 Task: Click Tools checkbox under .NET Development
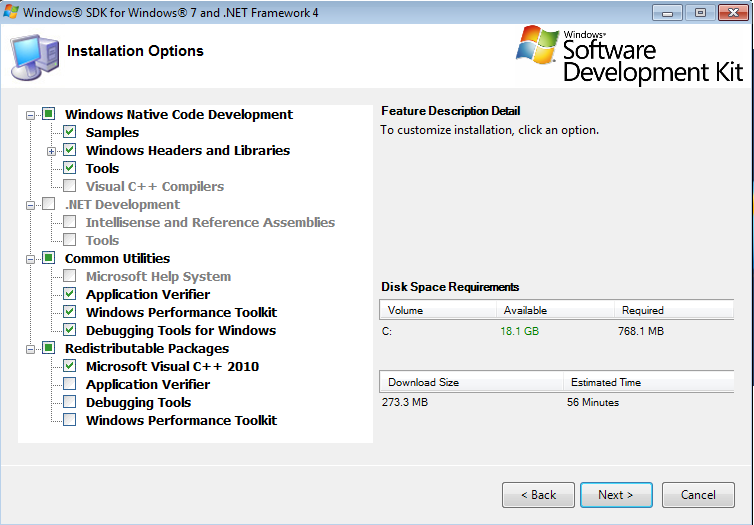(x=70, y=240)
